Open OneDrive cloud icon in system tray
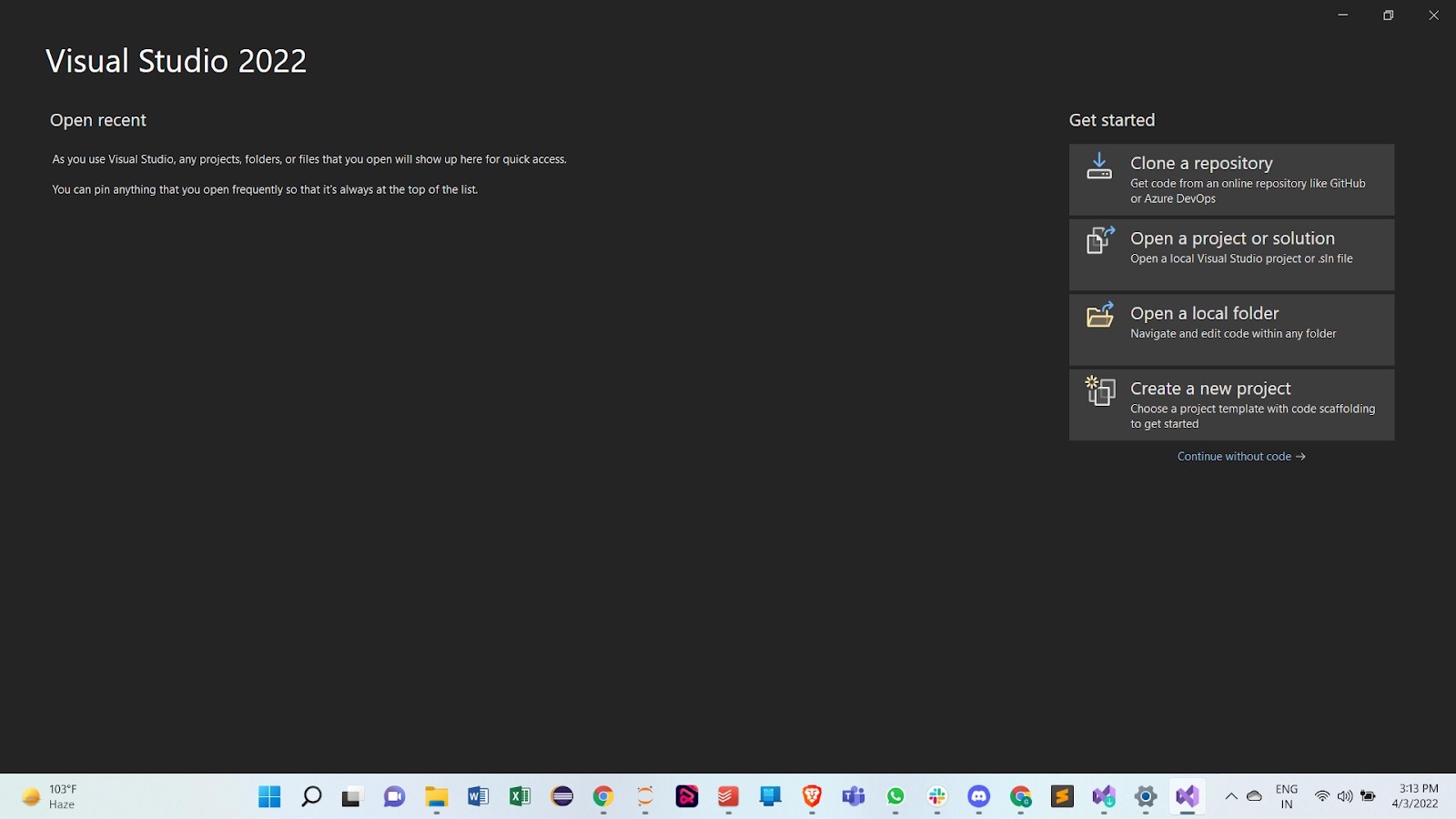 point(1255,796)
